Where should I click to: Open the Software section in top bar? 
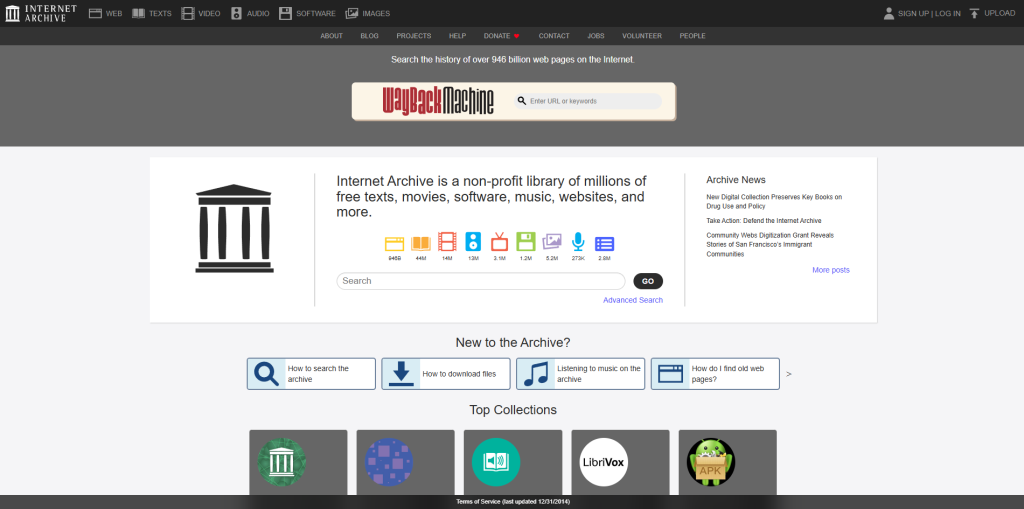[307, 13]
